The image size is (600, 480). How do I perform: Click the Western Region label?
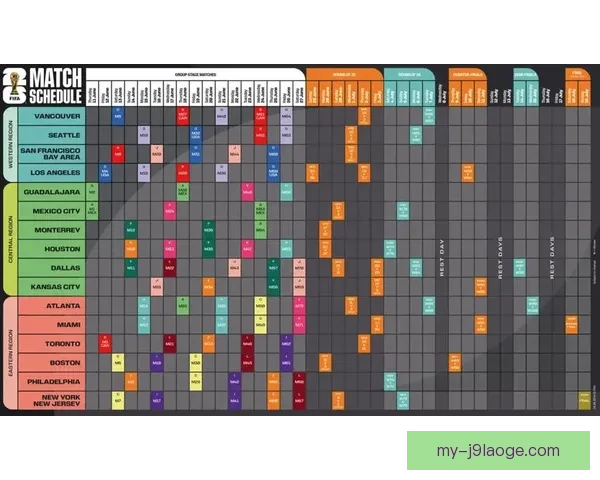(10, 144)
